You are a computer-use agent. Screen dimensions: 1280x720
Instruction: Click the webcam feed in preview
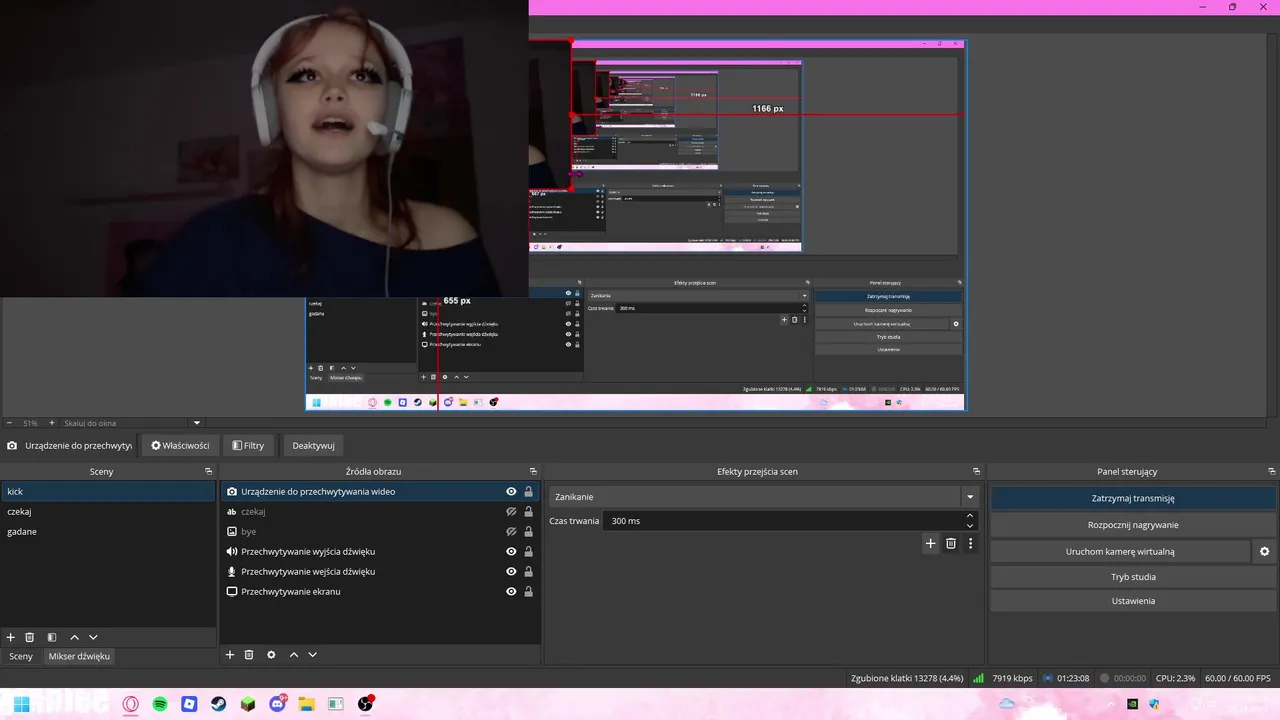coord(264,149)
